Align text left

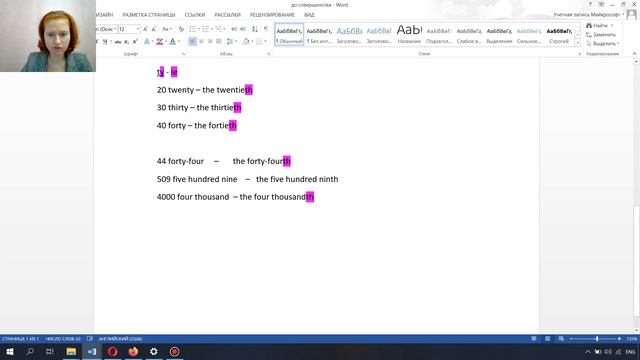pyautogui.click(x=192, y=42)
